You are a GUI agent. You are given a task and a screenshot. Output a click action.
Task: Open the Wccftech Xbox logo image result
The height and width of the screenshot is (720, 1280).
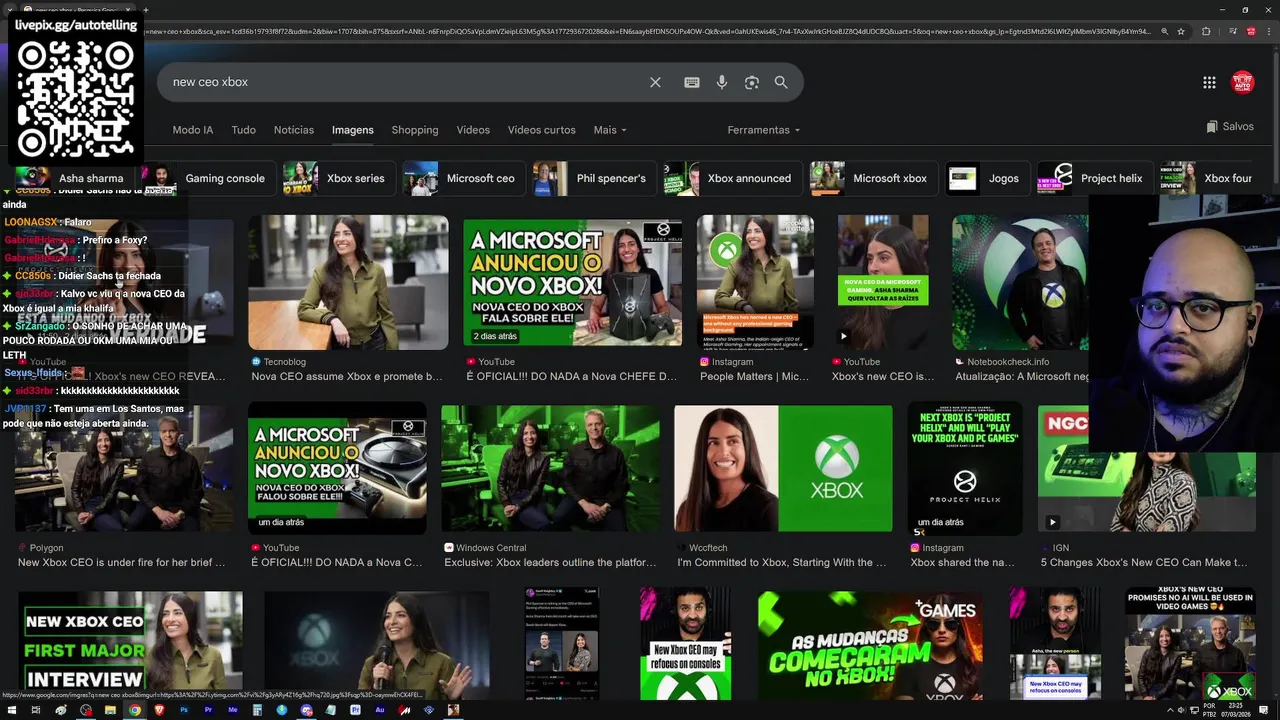click(783, 468)
